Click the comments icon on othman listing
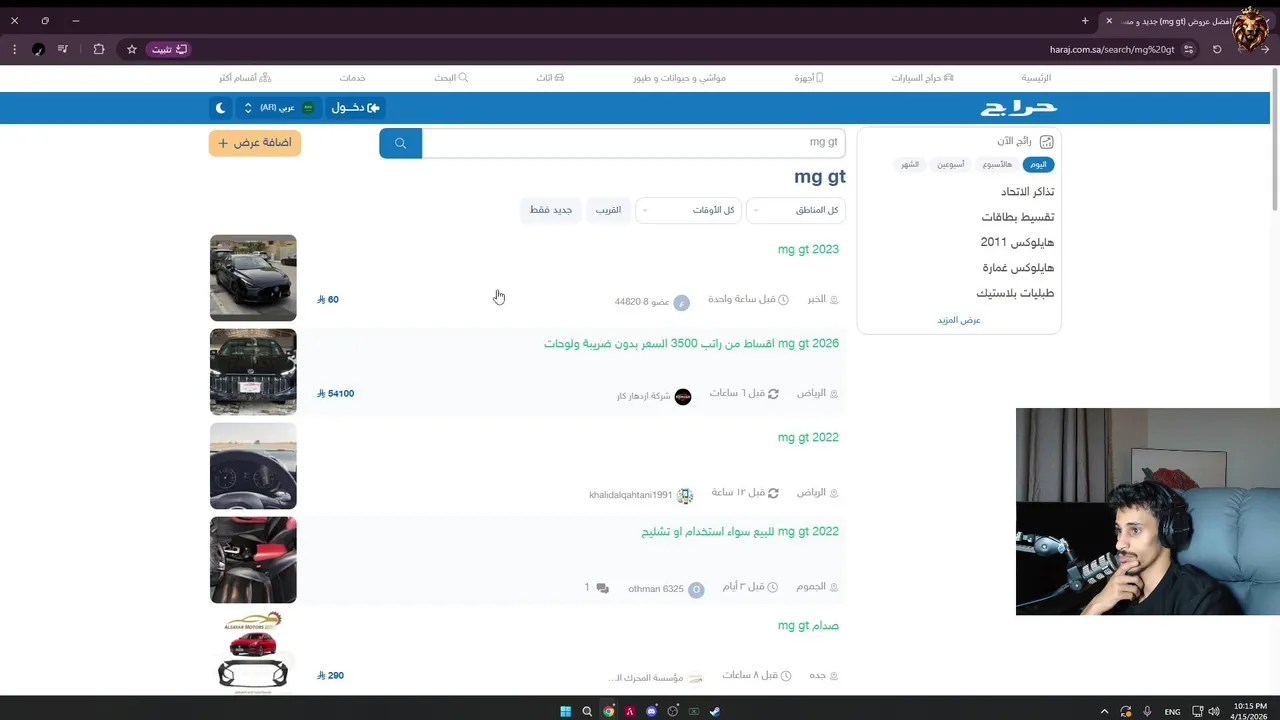Screen dimensions: 1280x720 coord(602,588)
